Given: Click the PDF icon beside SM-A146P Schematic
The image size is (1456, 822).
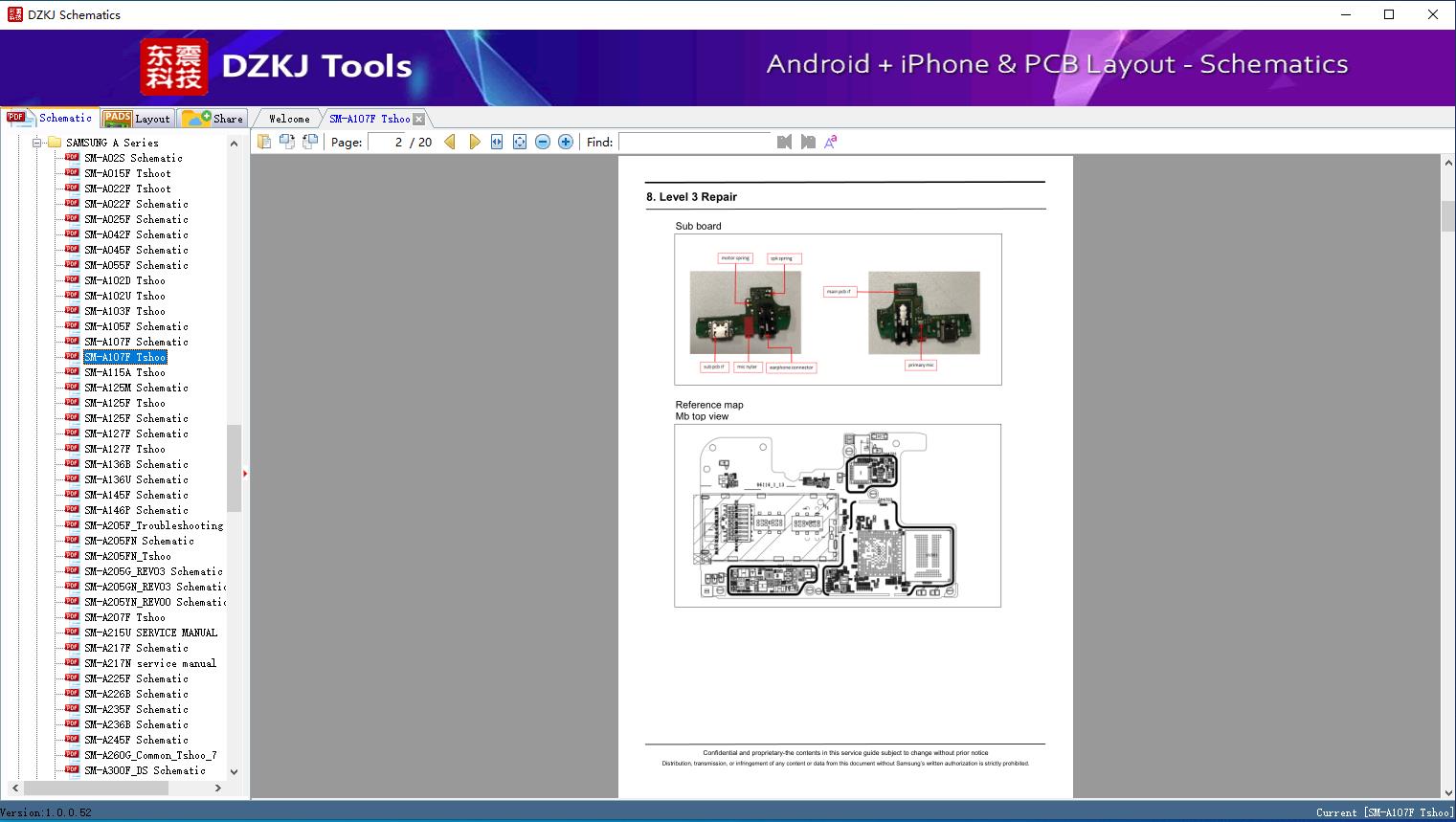Looking at the screenshot, I should (x=72, y=509).
